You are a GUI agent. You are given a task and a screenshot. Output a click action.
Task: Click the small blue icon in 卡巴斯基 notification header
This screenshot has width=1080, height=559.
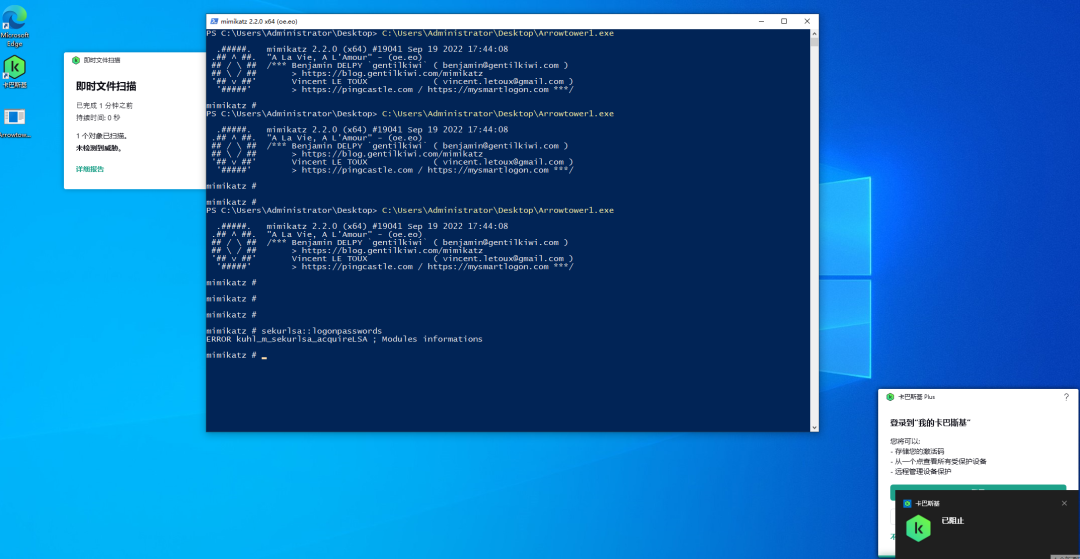(x=908, y=503)
